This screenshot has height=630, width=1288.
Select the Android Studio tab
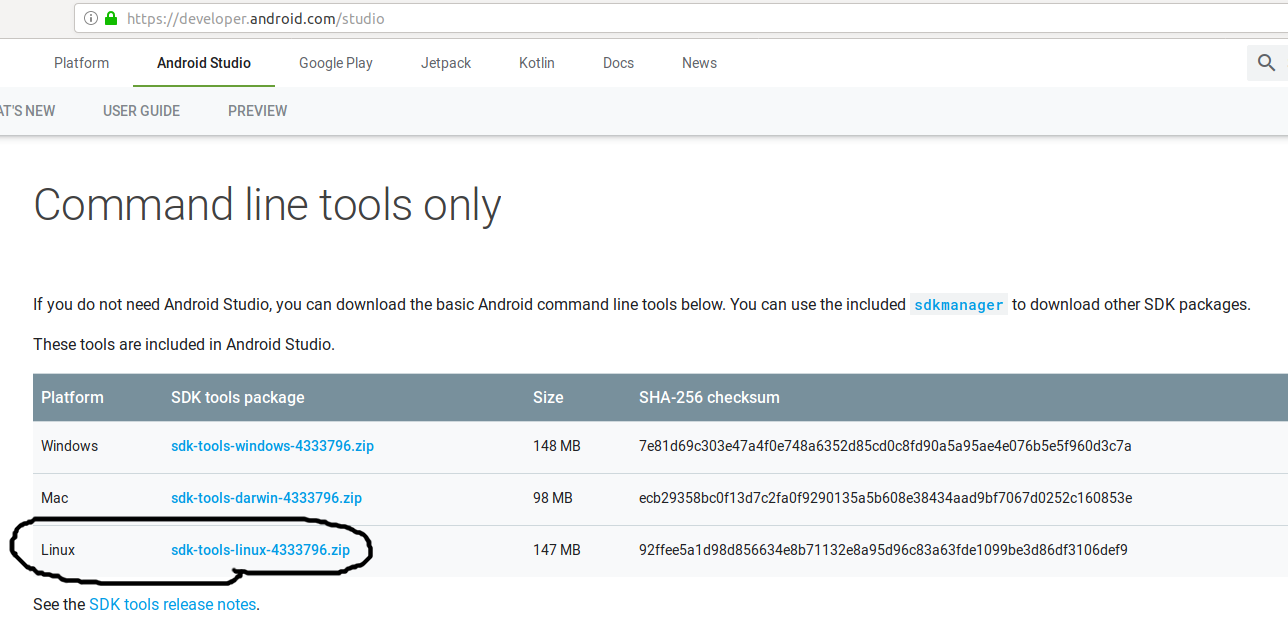click(x=204, y=63)
